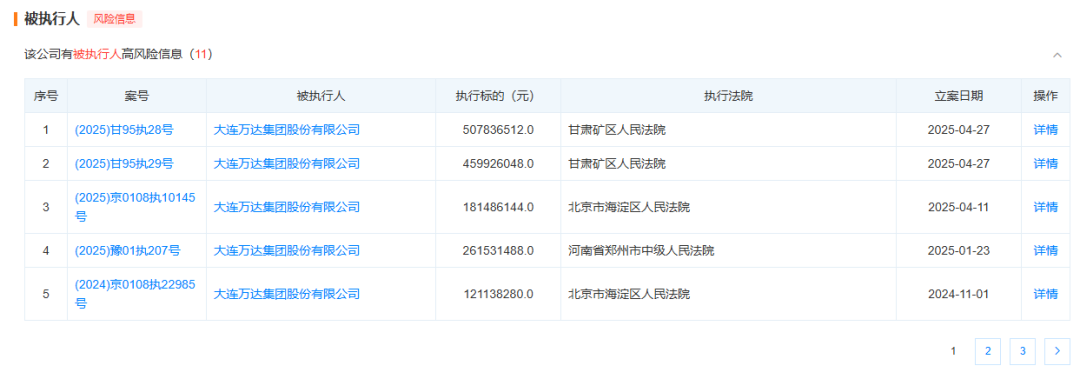Click the 序号 column header
The image size is (1080, 379).
coord(45,96)
